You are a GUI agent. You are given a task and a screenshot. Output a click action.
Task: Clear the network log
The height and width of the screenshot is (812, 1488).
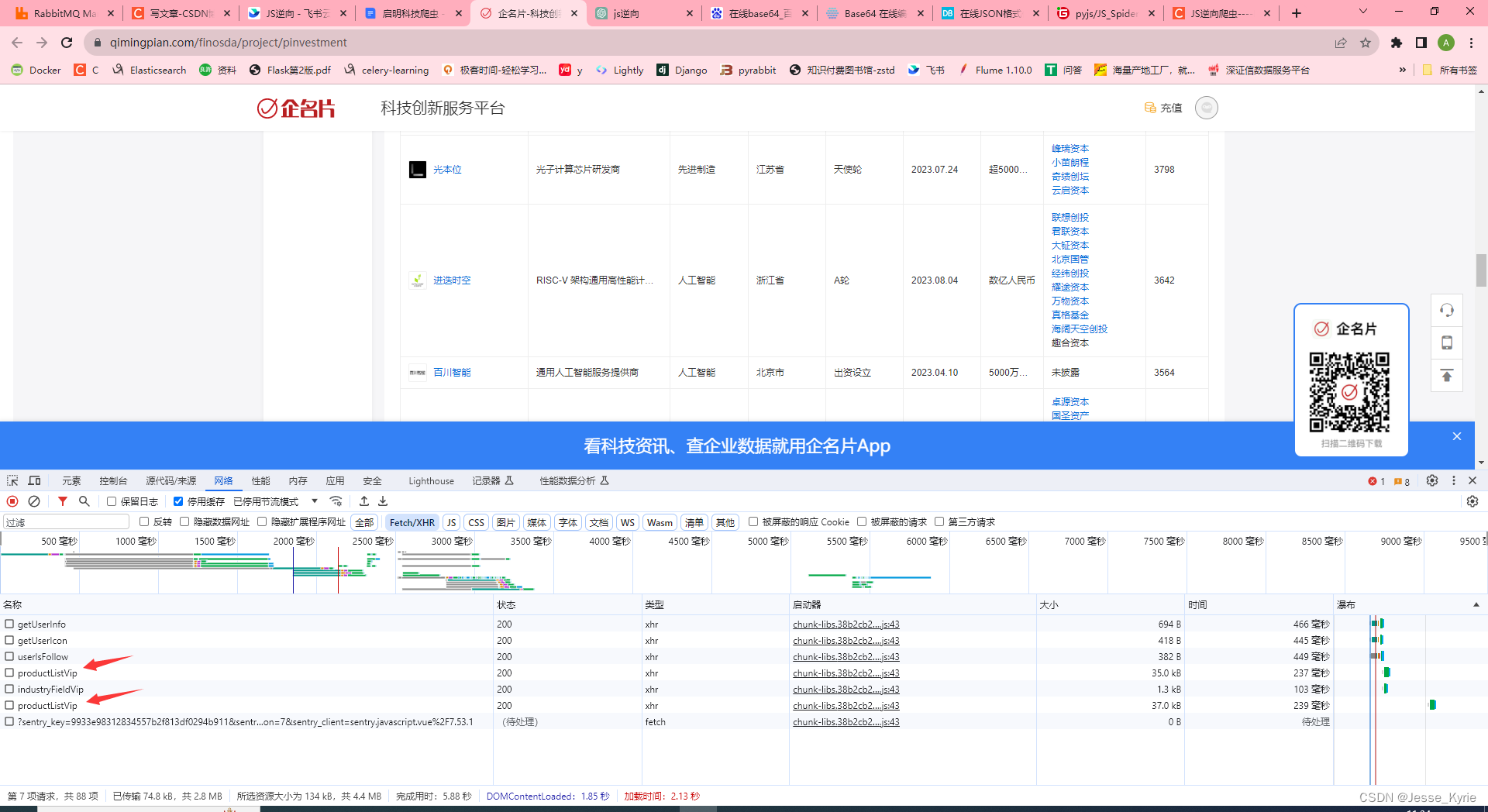pyautogui.click(x=34, y=501)
